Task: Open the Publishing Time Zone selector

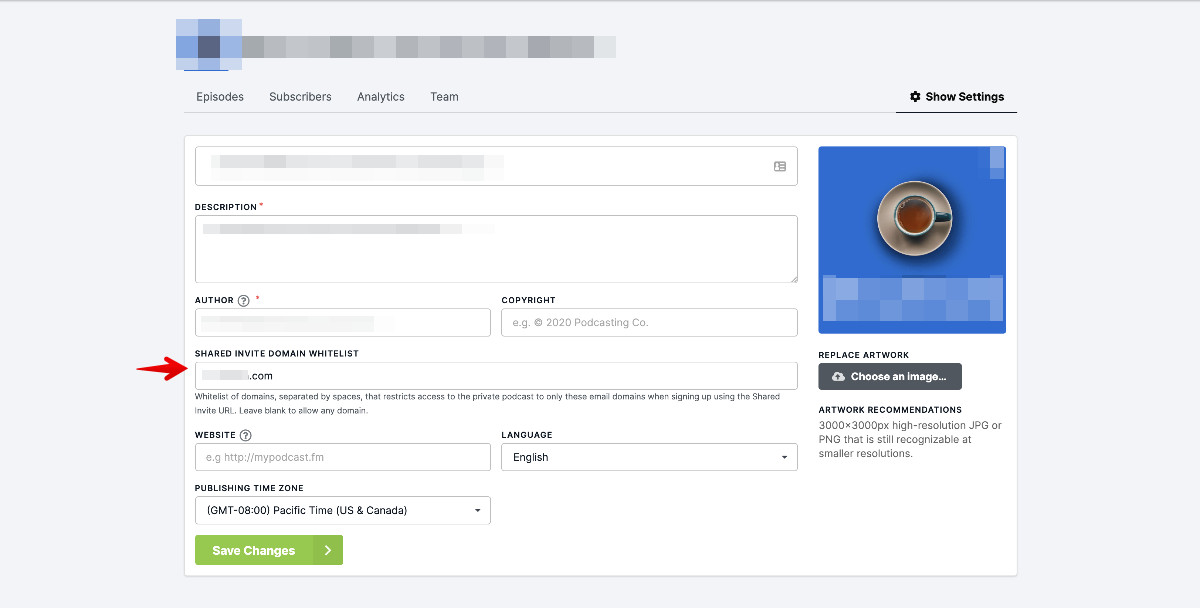Action: tap(342, 510)
